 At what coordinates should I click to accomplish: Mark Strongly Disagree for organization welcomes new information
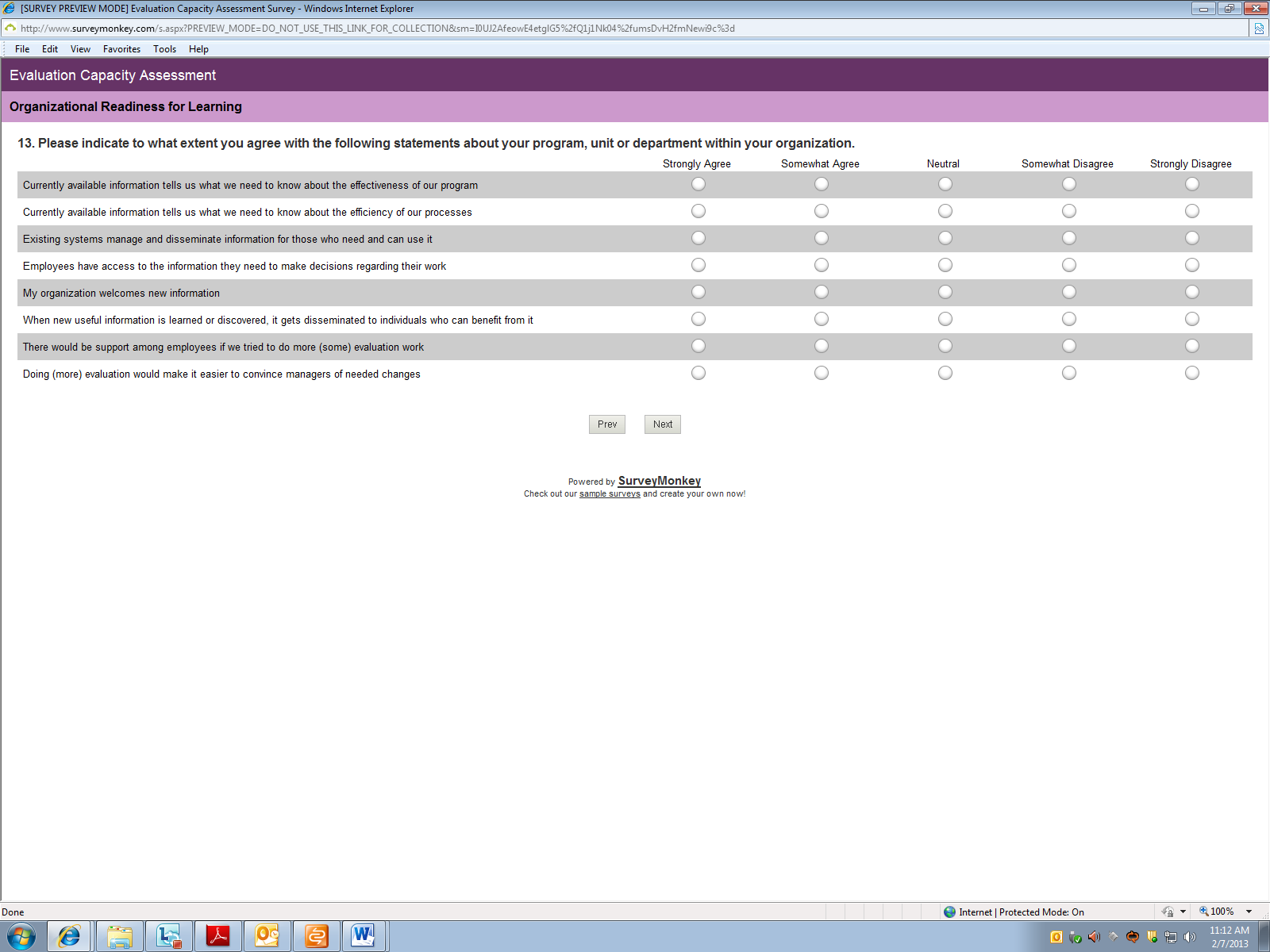click(1192, 292)
